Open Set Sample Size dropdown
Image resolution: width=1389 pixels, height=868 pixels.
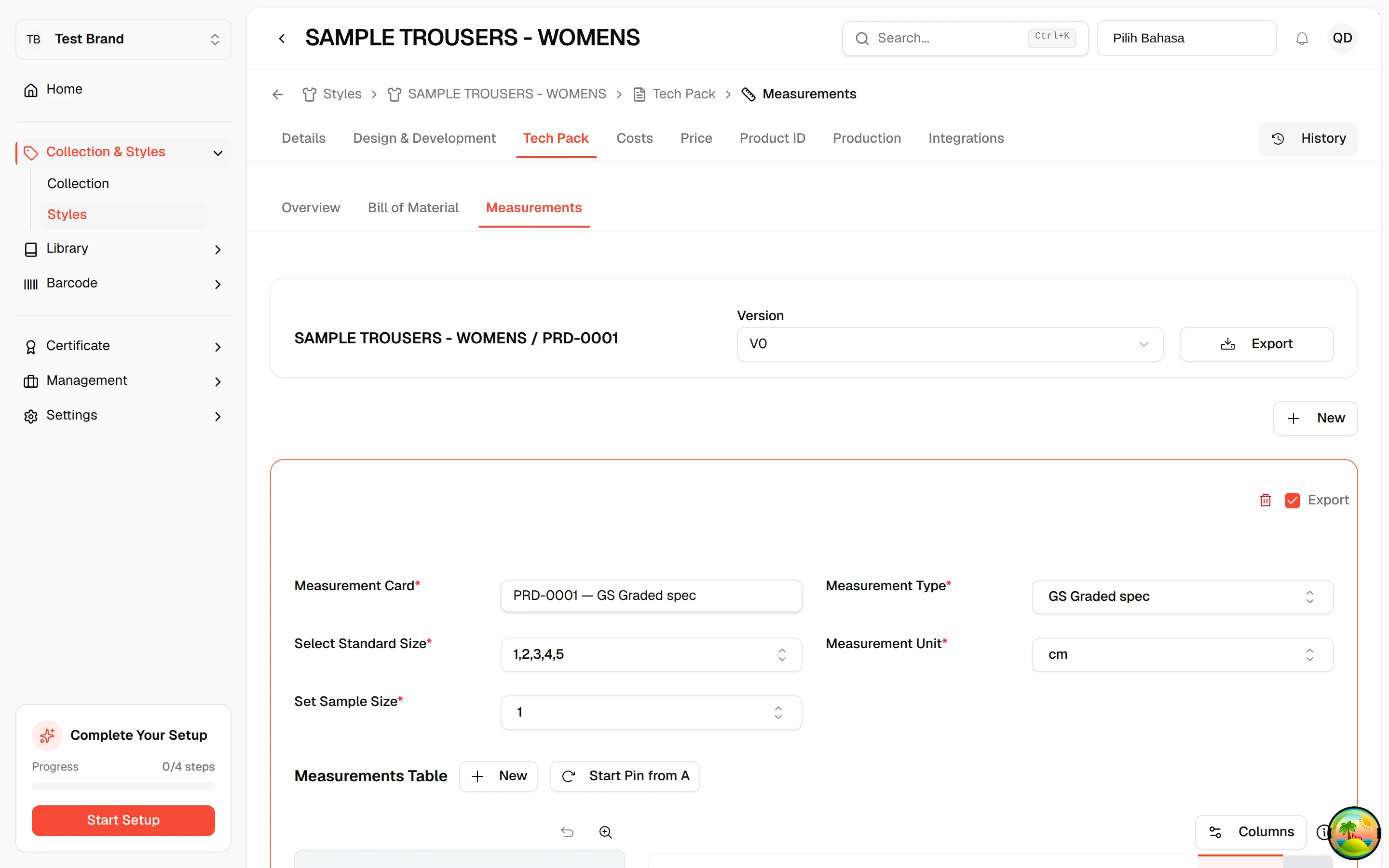(651, 712)
